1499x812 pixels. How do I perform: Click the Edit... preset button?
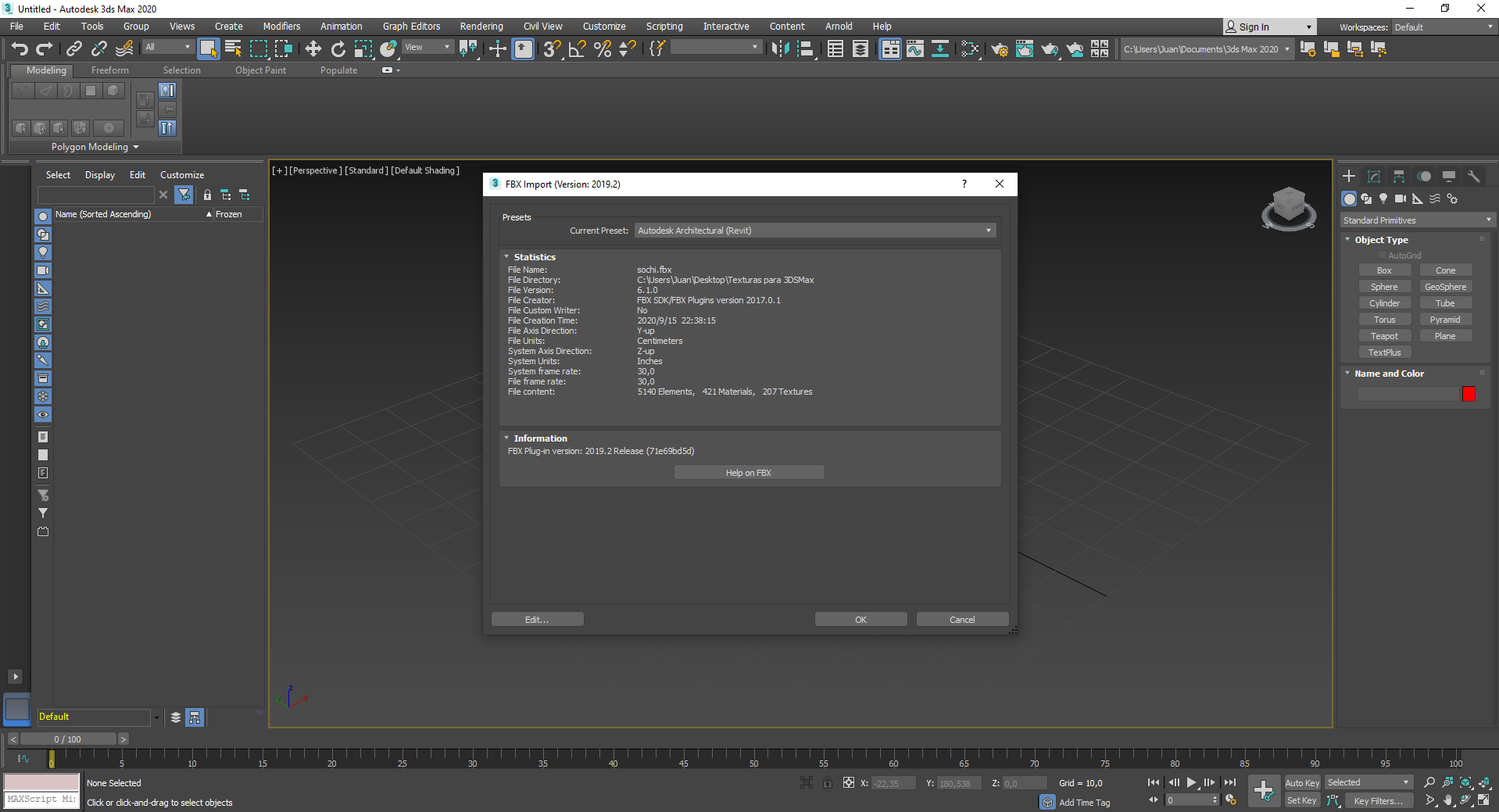coord(537,620)
